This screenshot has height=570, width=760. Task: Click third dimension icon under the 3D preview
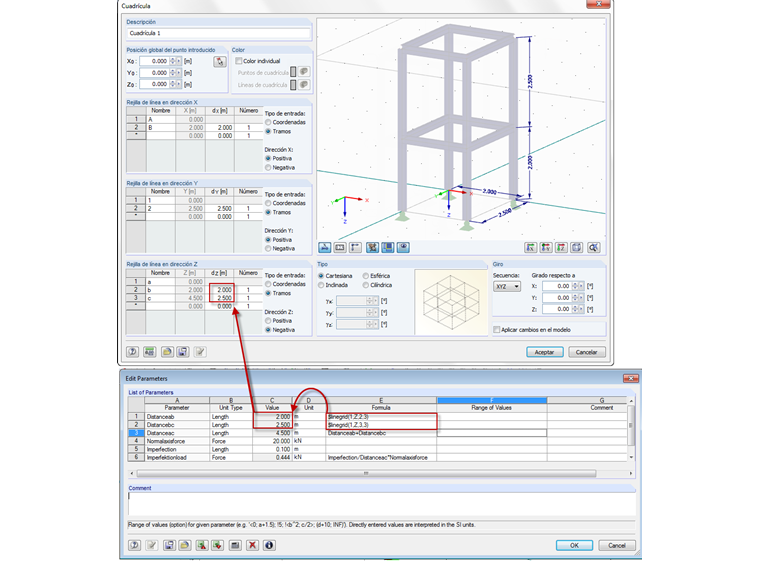coord(355,248)
